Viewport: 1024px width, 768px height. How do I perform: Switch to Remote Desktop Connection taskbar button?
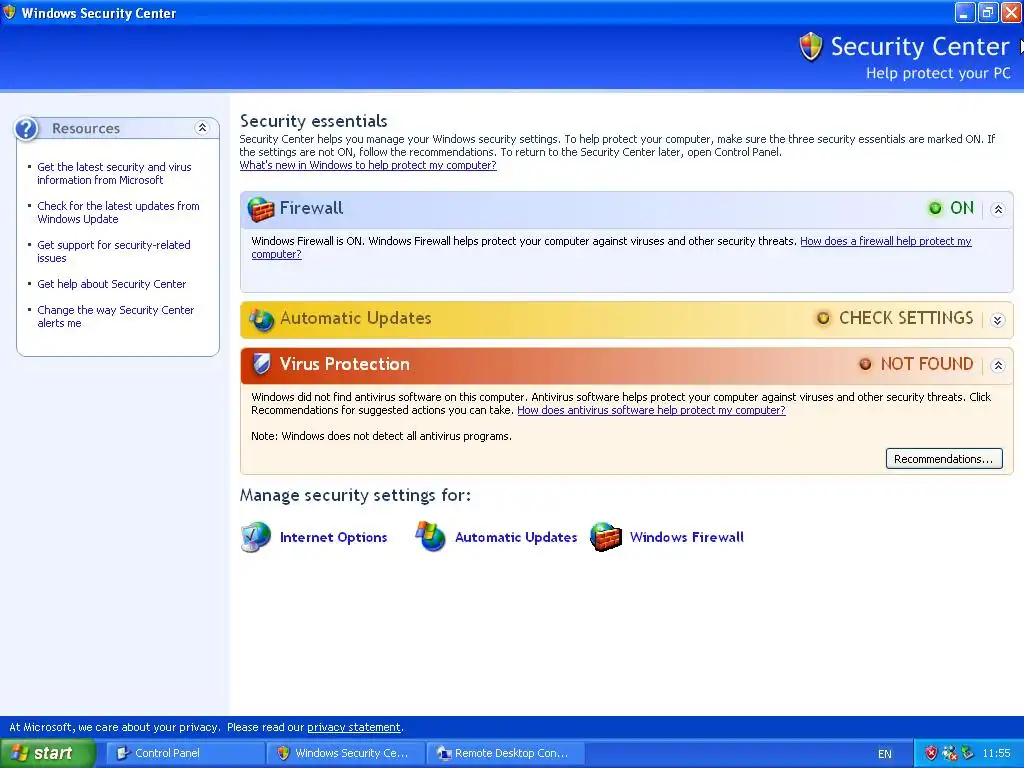point(506,753)
